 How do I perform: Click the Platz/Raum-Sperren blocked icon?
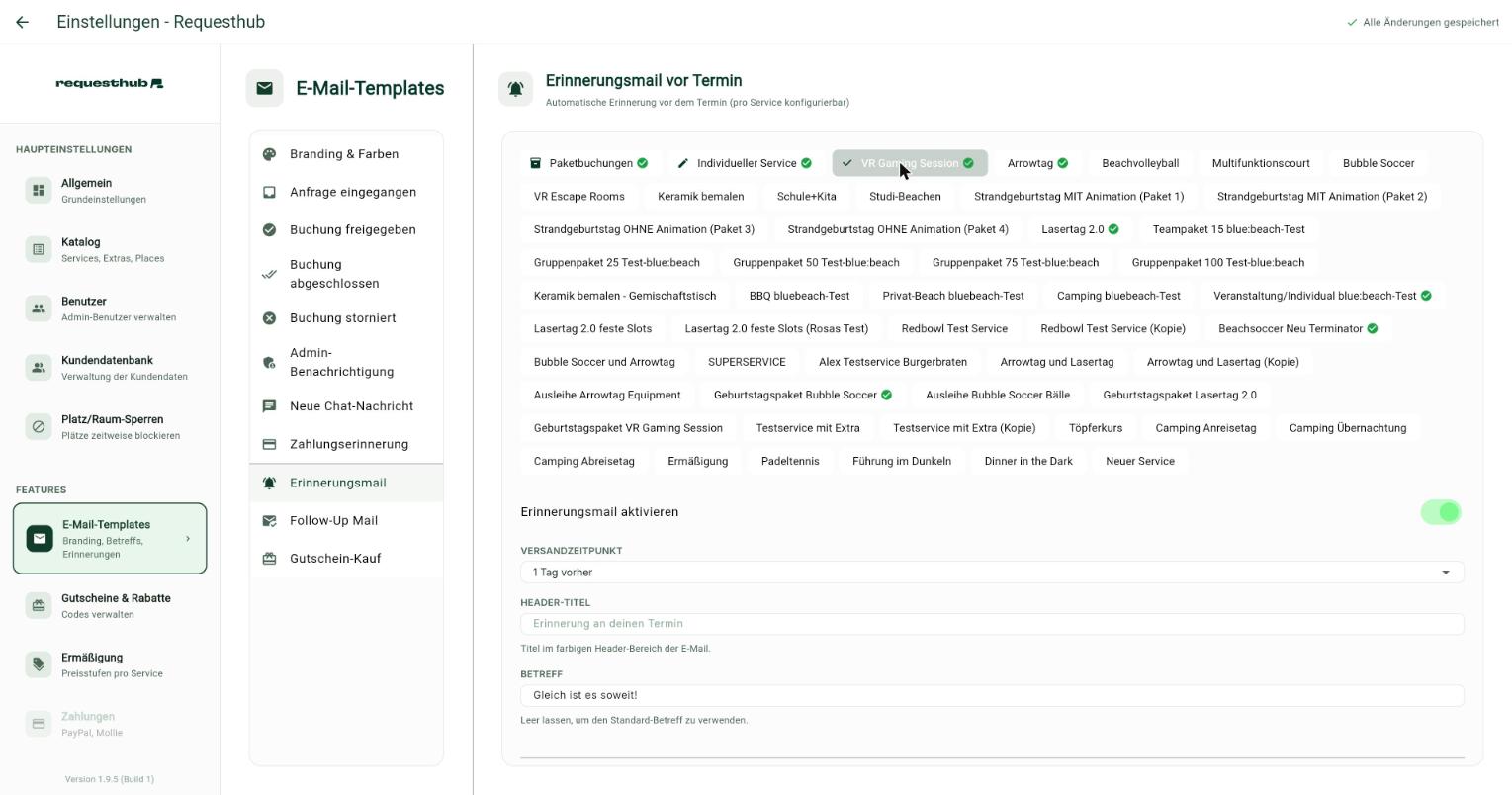click(39, 427)
